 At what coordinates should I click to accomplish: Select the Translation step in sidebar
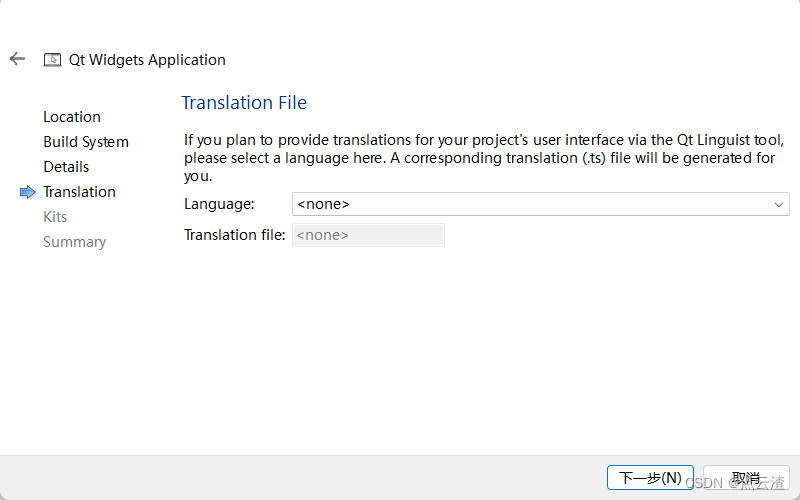[x=79, y=192]
